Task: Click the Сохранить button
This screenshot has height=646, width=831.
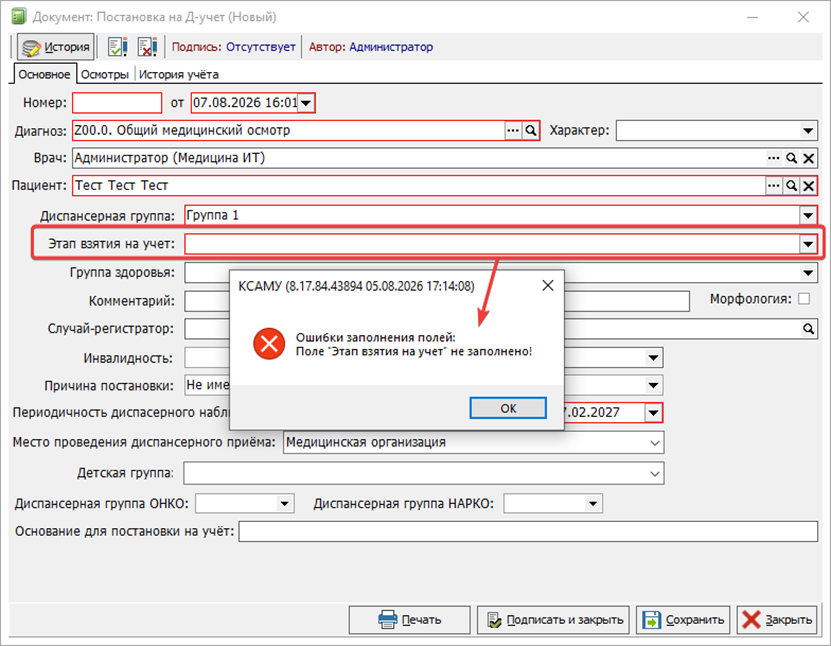Action: (x=683, y=620)
